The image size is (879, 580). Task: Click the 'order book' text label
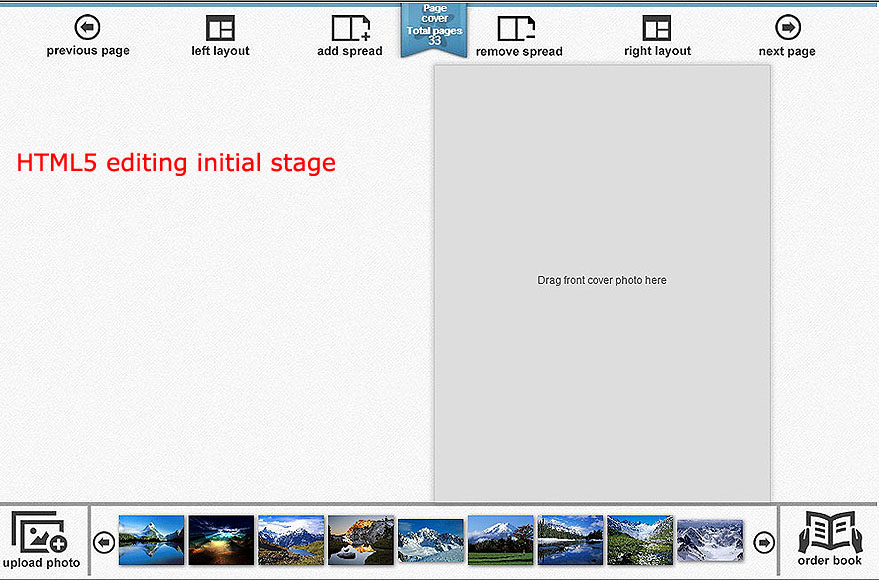[830, 560]
